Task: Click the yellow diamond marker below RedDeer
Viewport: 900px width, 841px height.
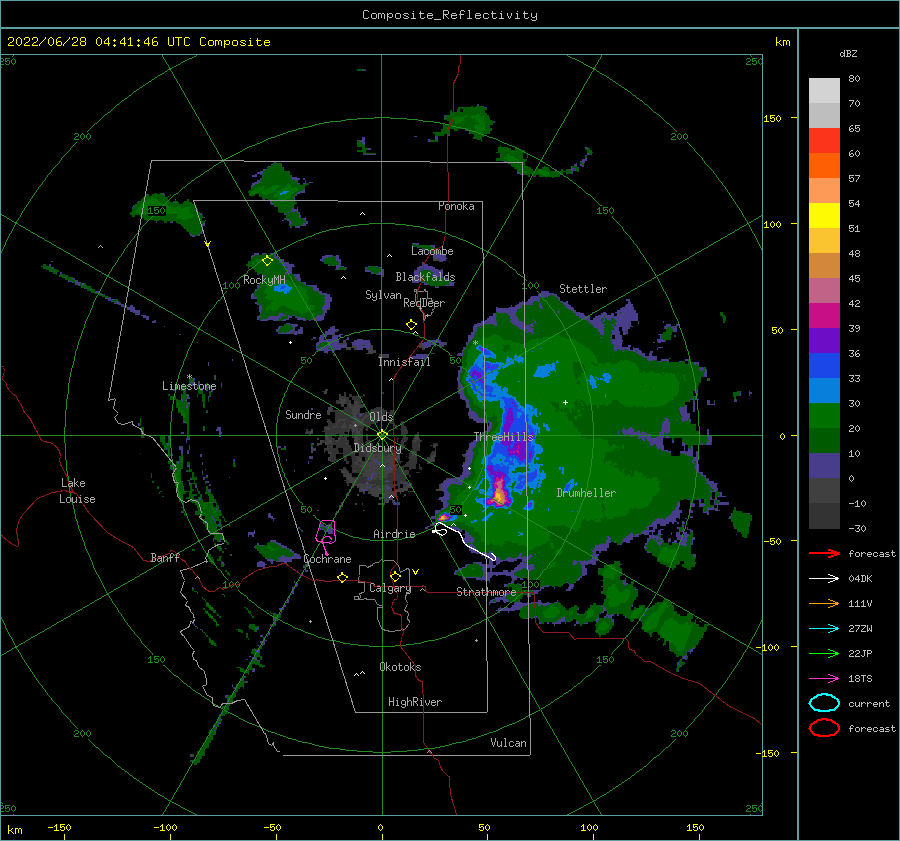Action: [x=411, y=325]
